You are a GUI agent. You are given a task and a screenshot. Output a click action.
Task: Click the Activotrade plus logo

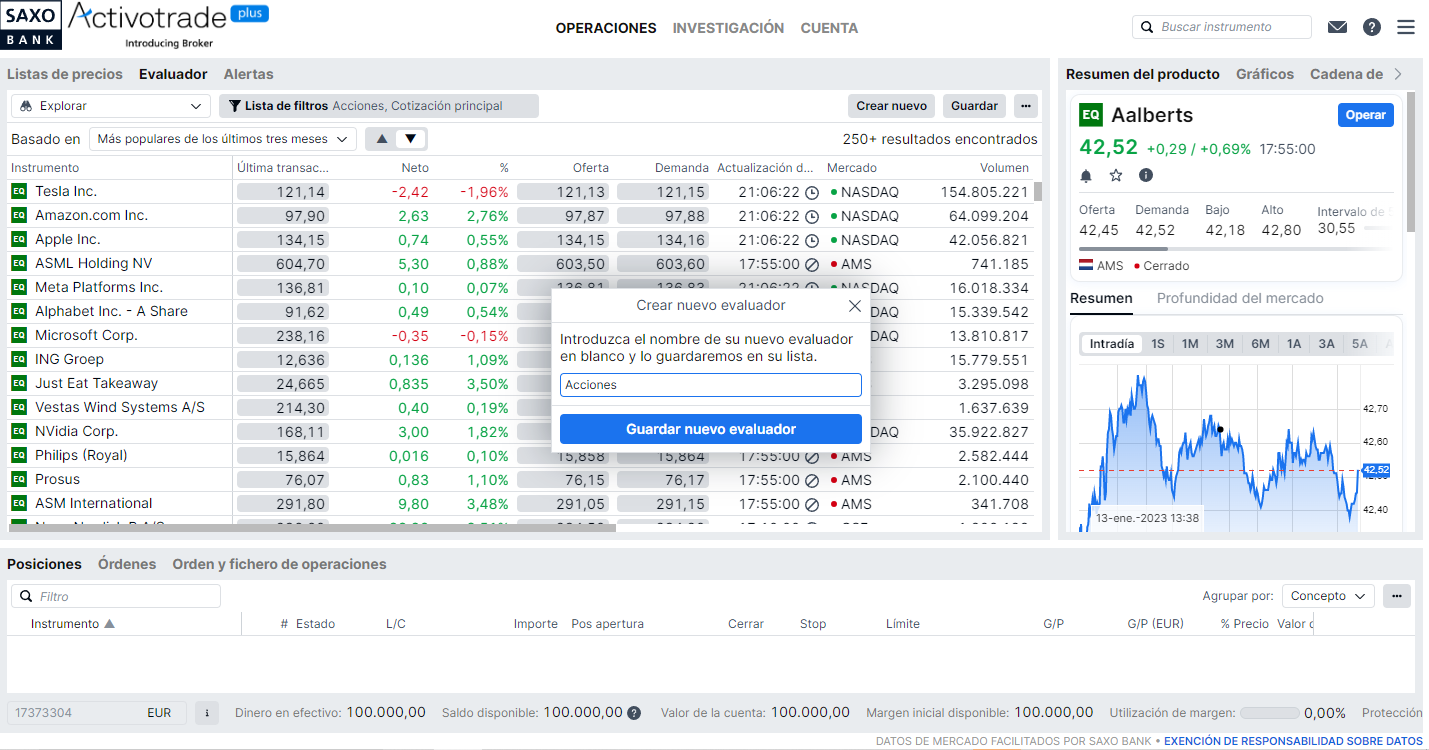coord(168,25)
